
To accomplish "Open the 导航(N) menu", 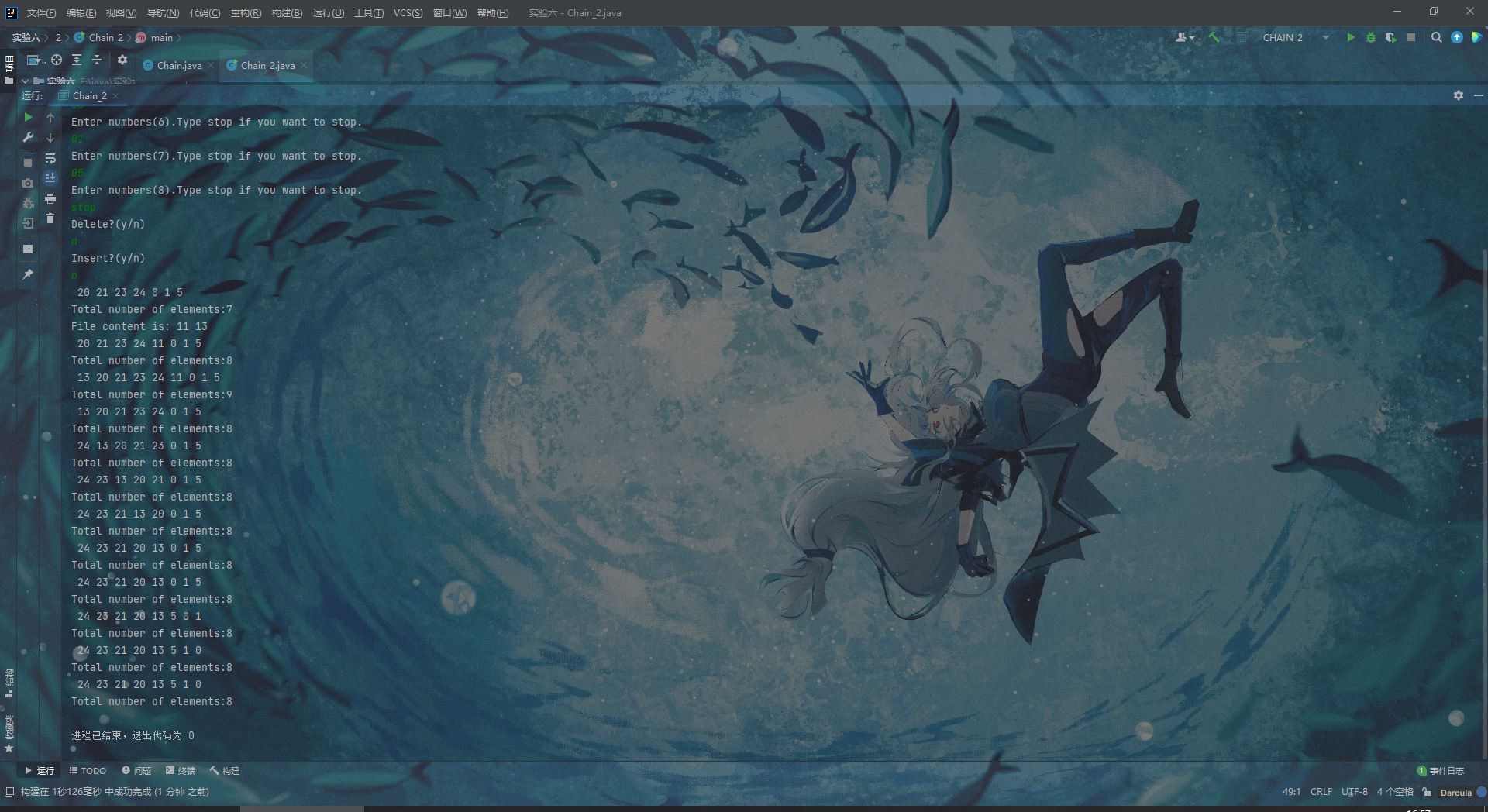I will [164, 12].
